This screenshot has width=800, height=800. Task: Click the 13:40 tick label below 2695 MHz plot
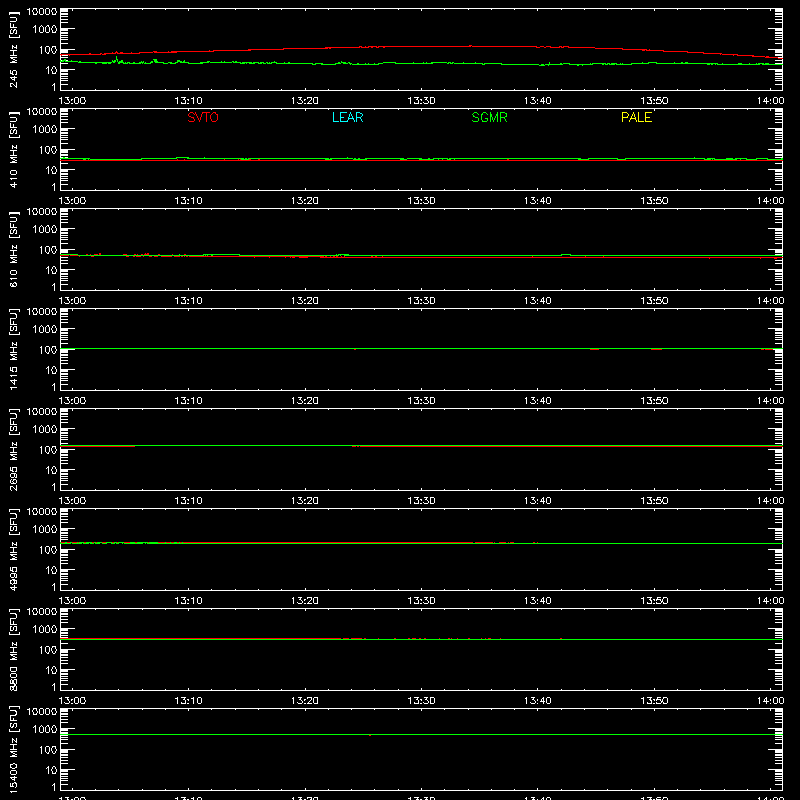pyautogui.click(x=538, y=501)
